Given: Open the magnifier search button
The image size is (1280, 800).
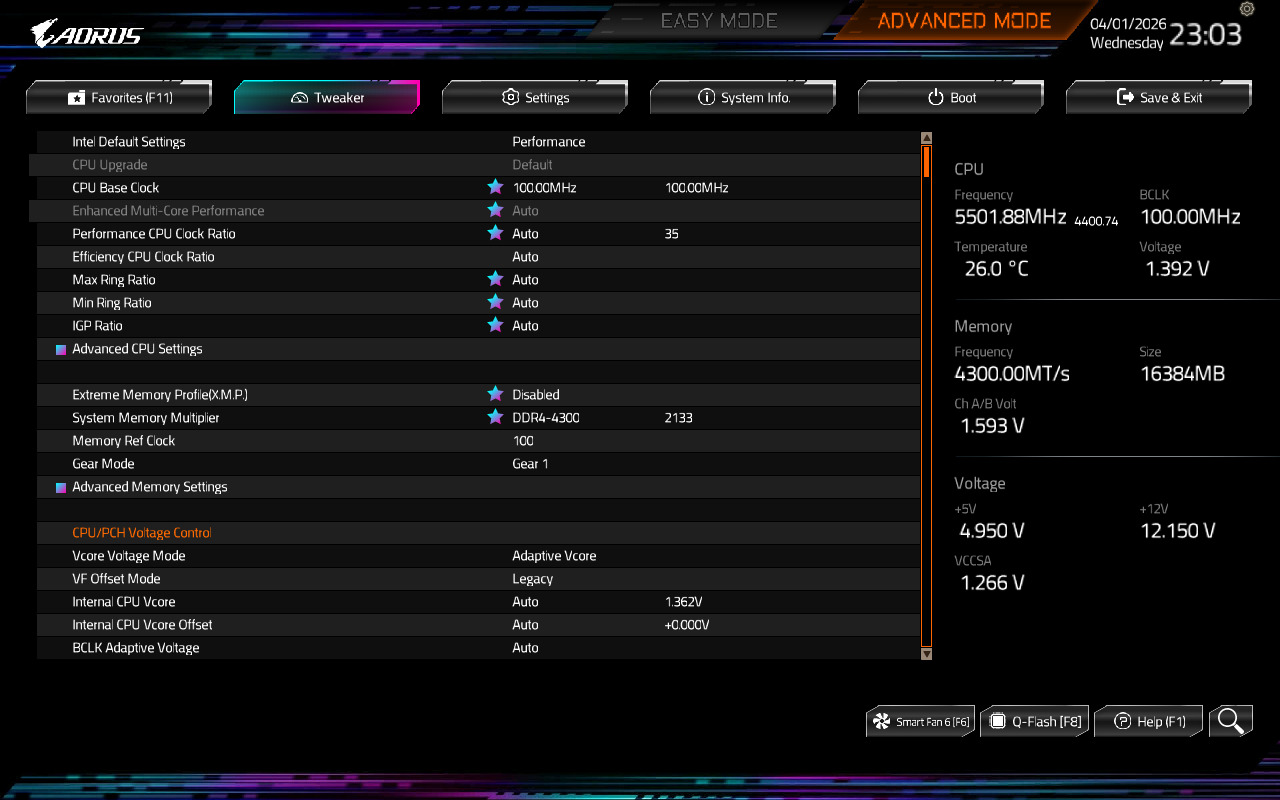Looking at the screenshot, I should pyautogui.click(x=1231, y=721).
